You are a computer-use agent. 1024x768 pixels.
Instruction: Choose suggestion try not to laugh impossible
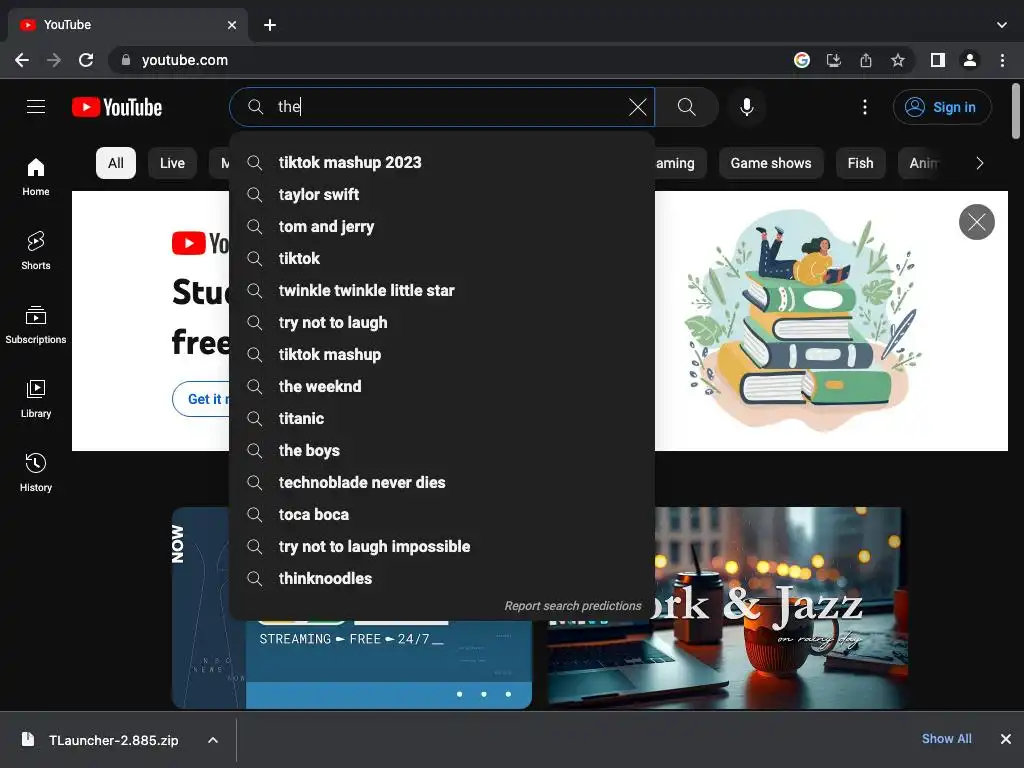[441, 547]
